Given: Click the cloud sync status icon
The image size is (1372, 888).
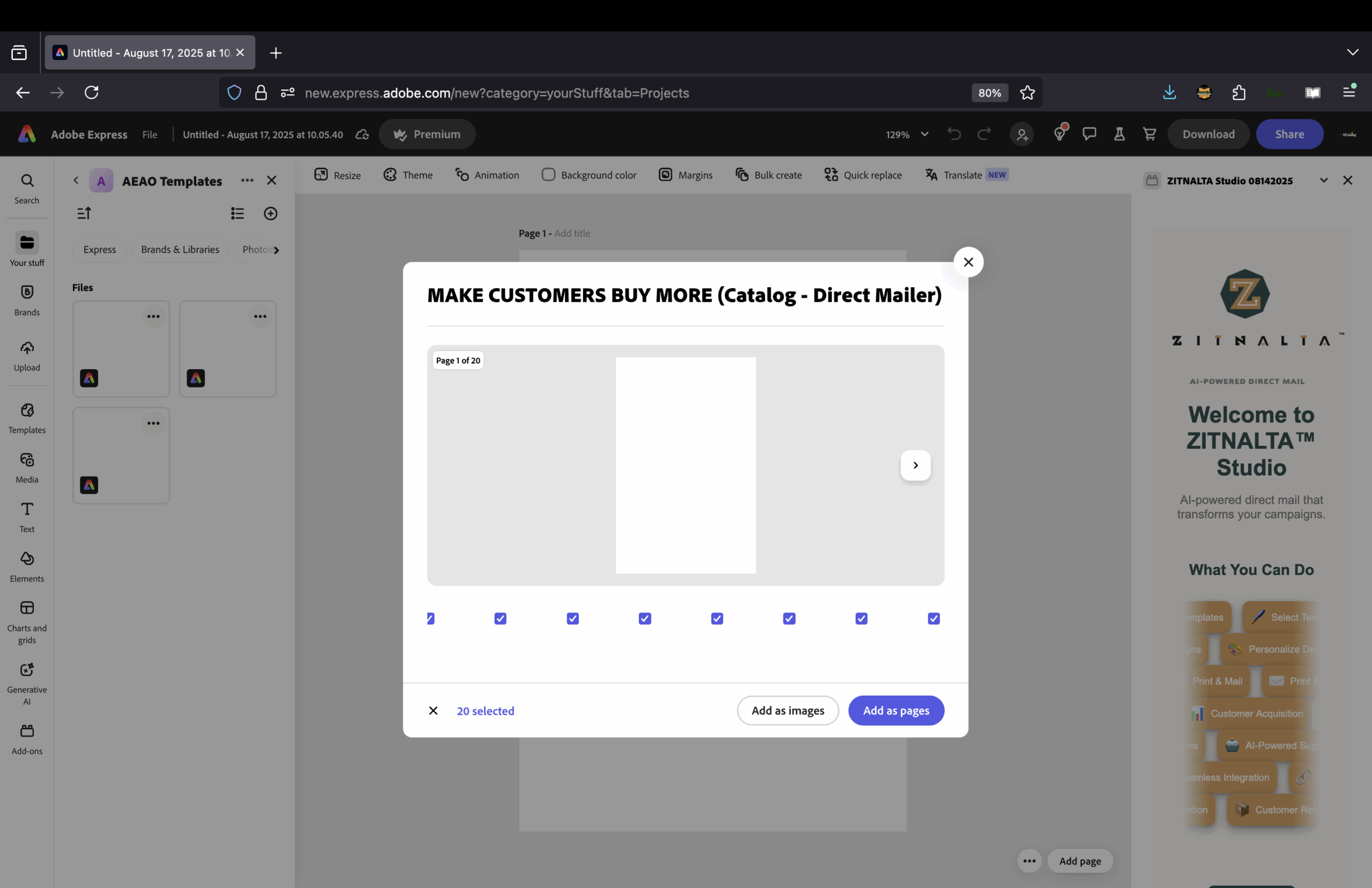Looking at the screenshot, I should click(362, 135).
